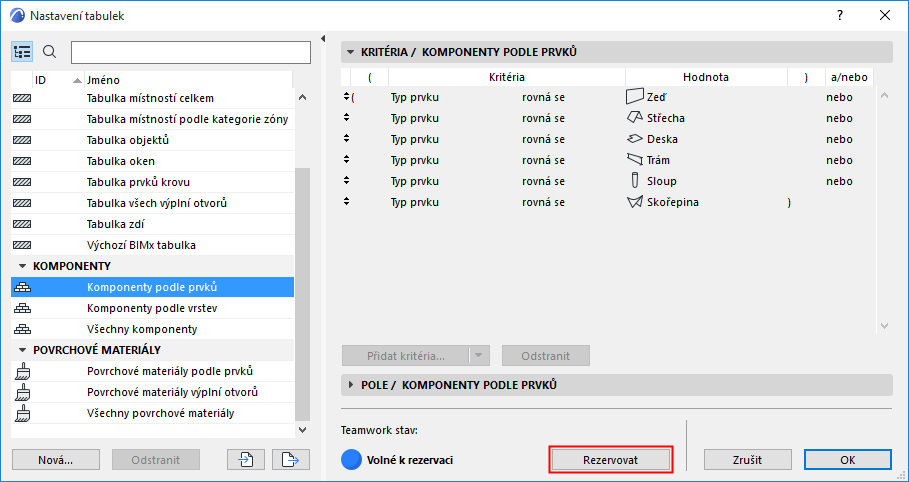Image resolution: width=909 pixels, height=482 pixels.
Task: Toggle the tree view mode icon
Action: pos(23,52)
